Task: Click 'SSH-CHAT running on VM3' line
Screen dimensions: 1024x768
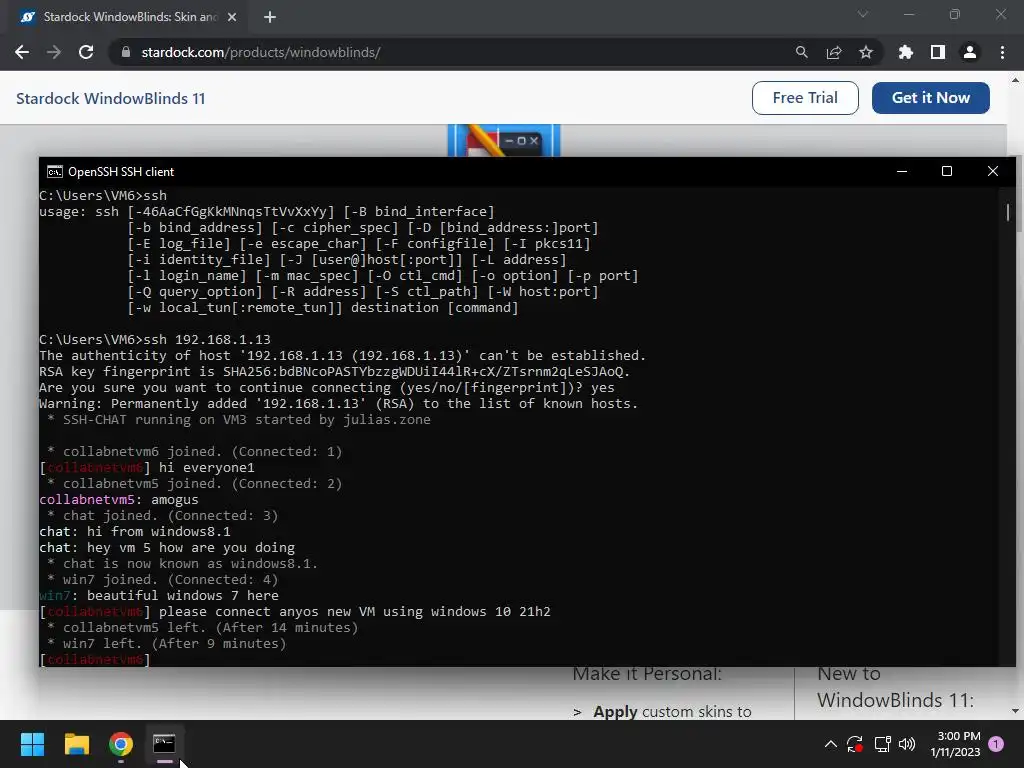Action: click(x=238, y=420)
